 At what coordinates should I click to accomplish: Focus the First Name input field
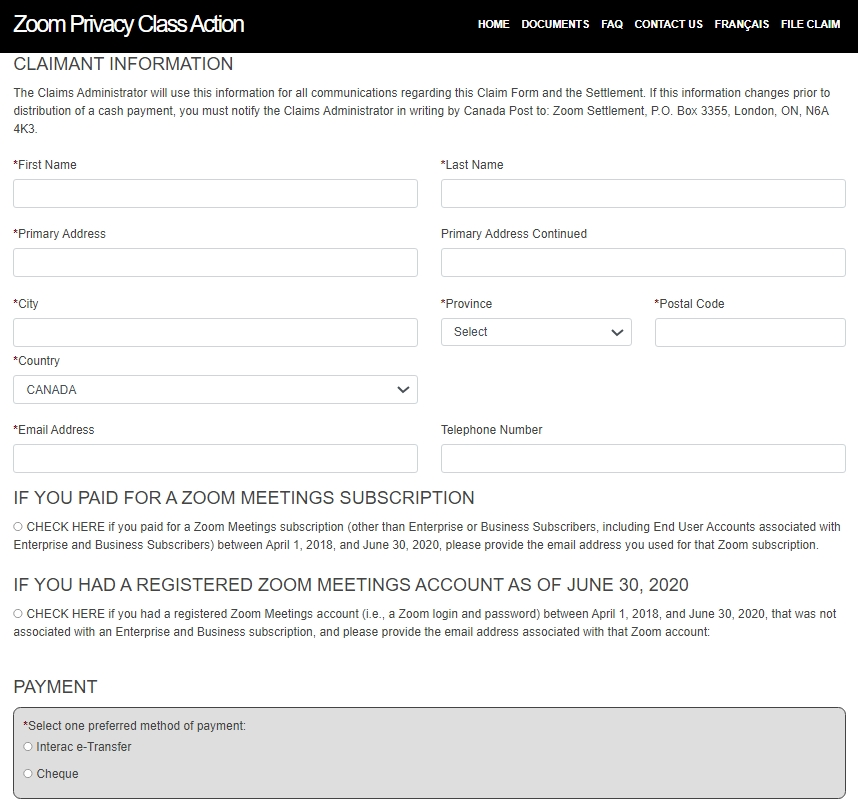pyautogui.click(x=216, y=194)
